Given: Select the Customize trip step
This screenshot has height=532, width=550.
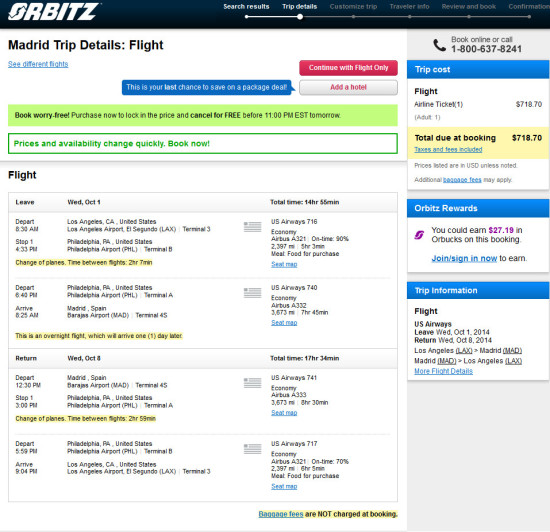Looking at the screenshot, I should [x=353, y=7].
